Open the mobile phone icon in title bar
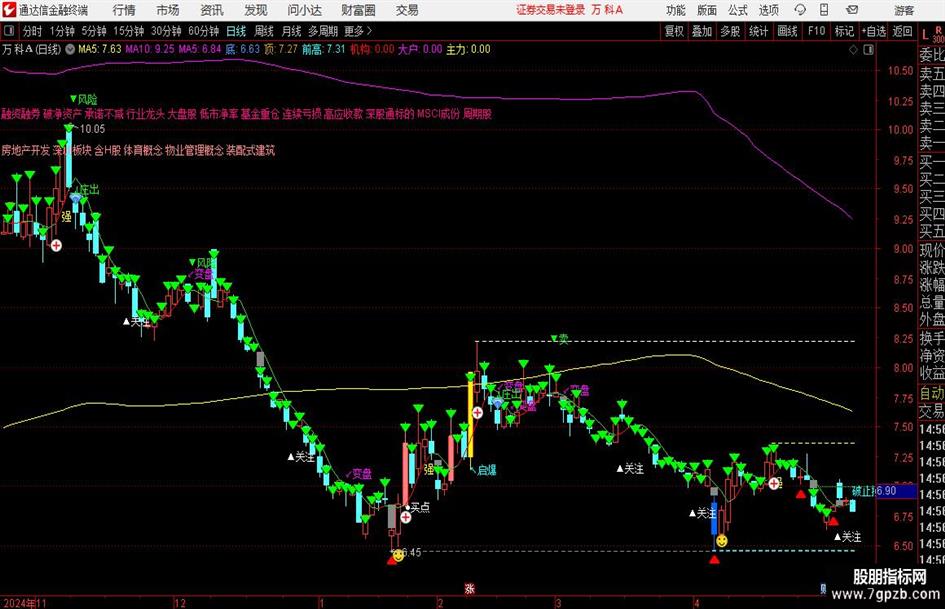The height and width of the screenshot is (609, 945). [824, 10]
